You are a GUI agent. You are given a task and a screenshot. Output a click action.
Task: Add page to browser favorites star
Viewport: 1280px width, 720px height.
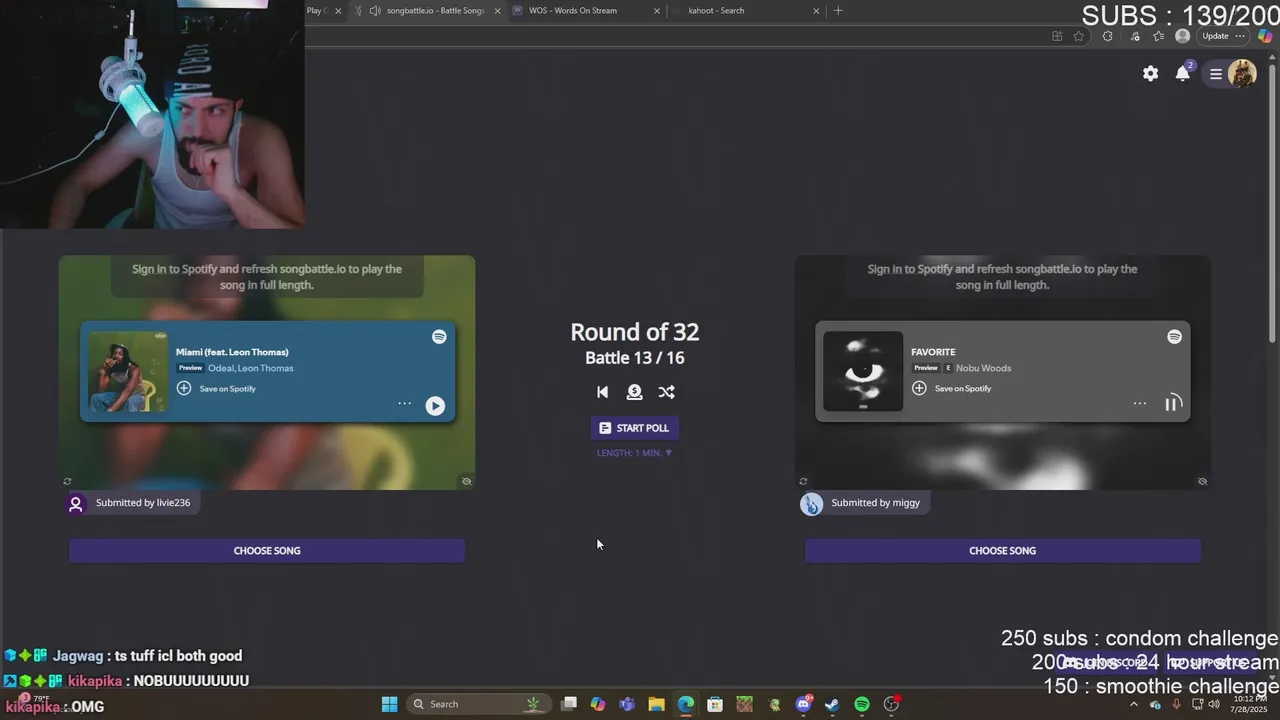(1079, 36)
